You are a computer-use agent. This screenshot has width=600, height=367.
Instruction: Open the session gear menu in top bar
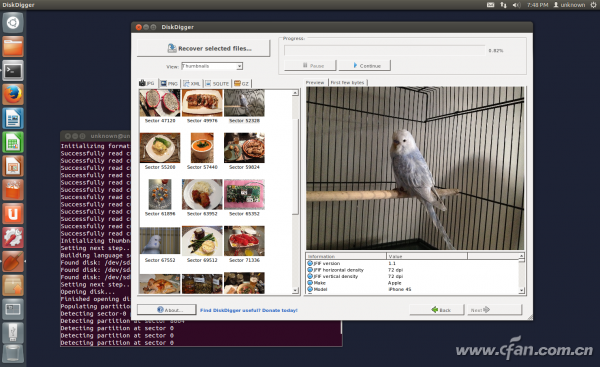(593, 5)
